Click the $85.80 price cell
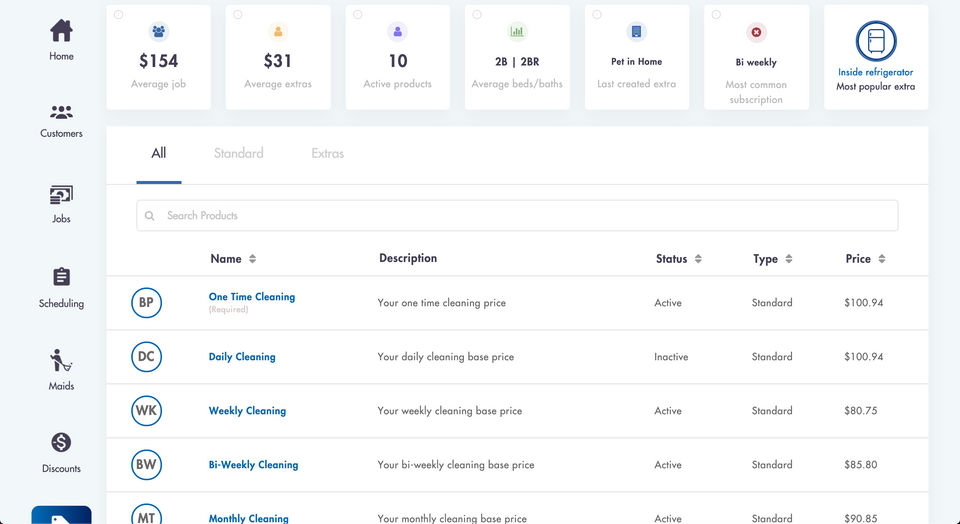 click(x=861, y=465)
